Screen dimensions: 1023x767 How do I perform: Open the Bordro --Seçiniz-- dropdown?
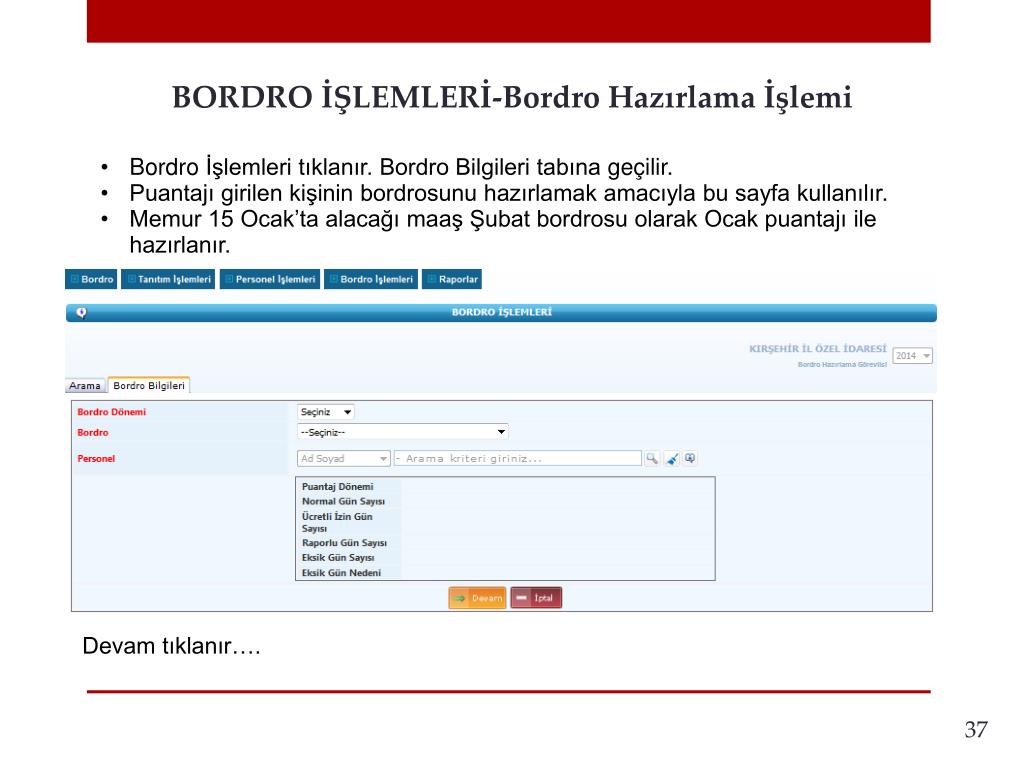(x=403, y=432)
